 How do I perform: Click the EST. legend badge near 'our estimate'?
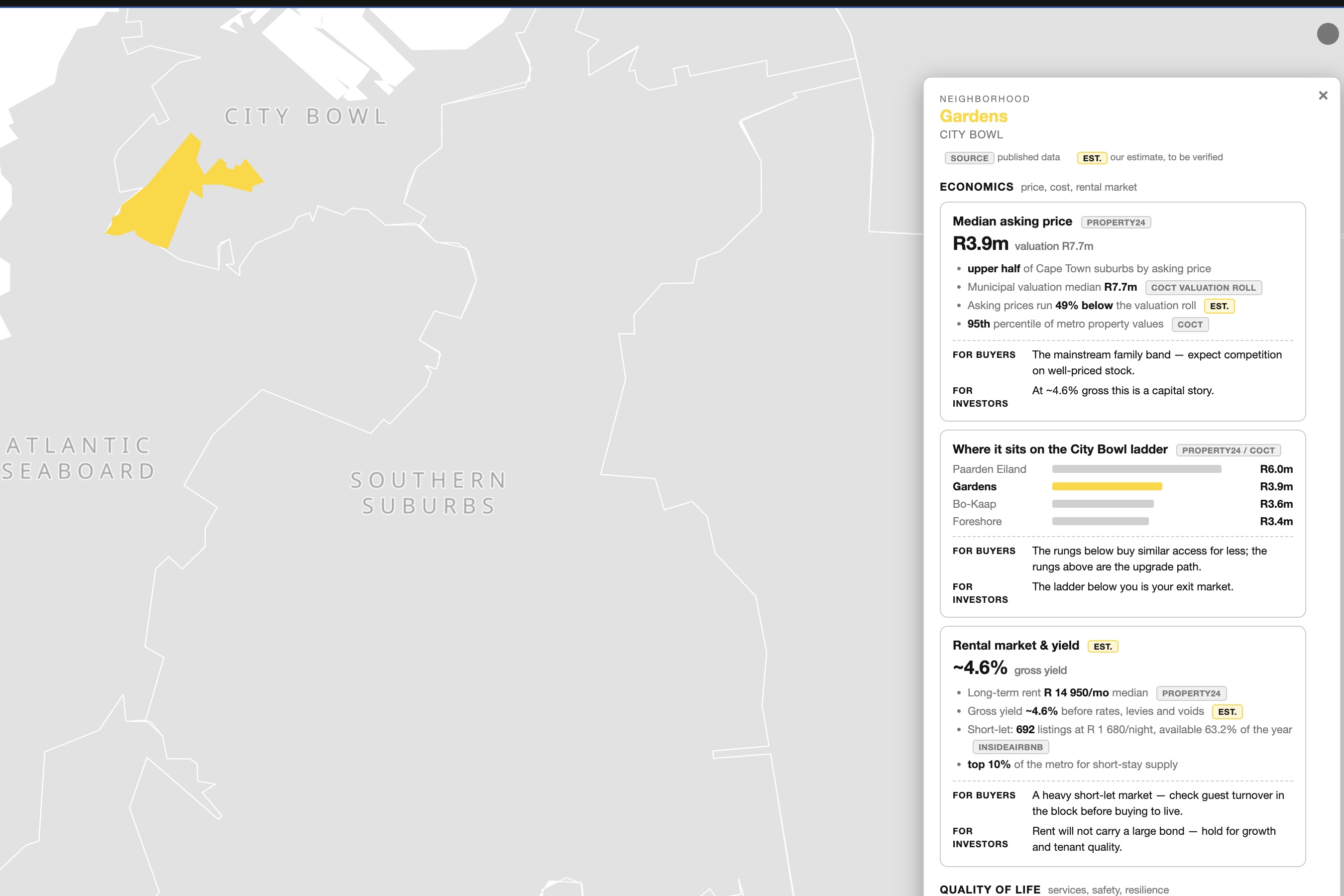[x=1092, y=158]
